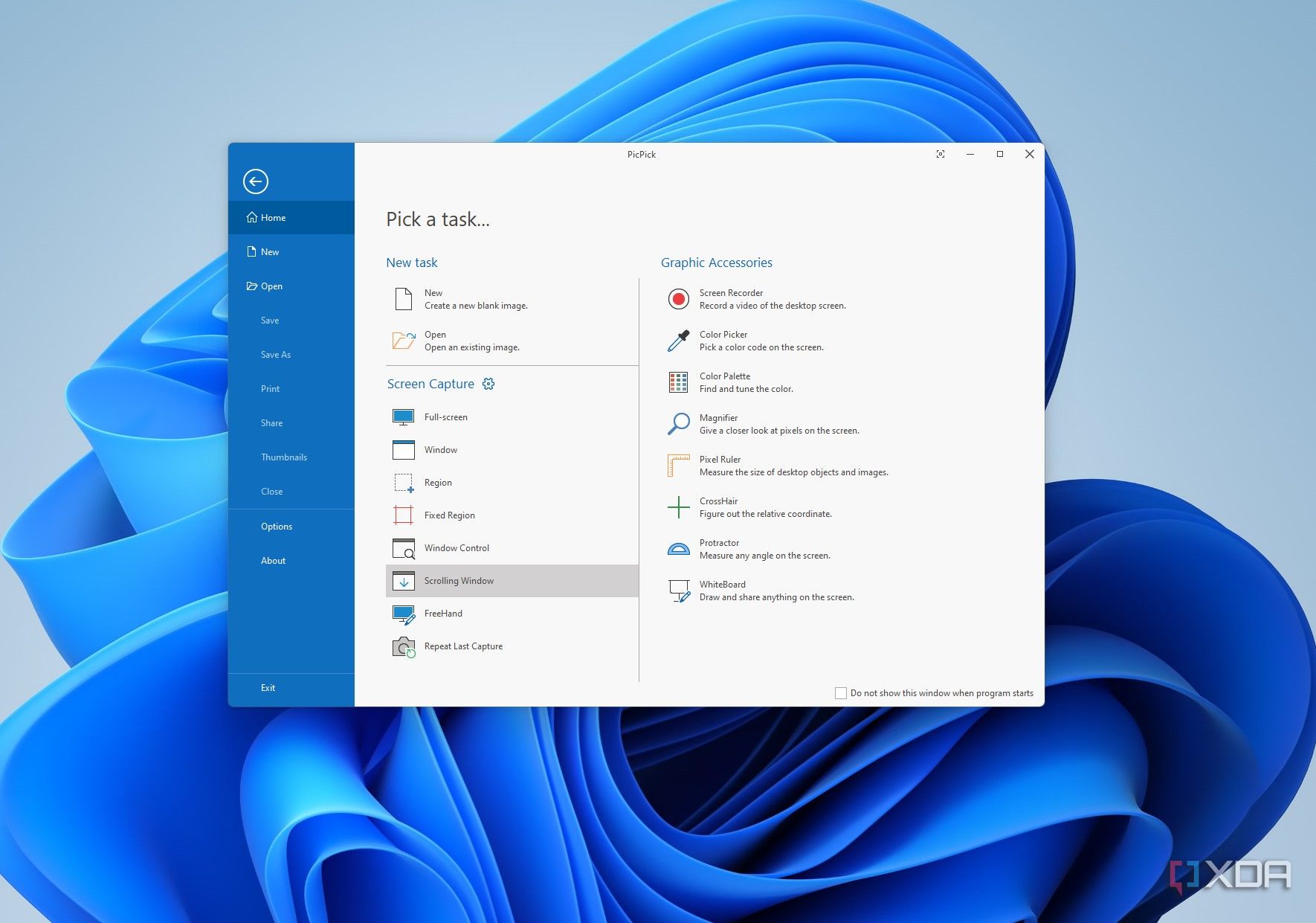Select Close in the sidebar menu
1316x923 pixels.
pos(271,492)
